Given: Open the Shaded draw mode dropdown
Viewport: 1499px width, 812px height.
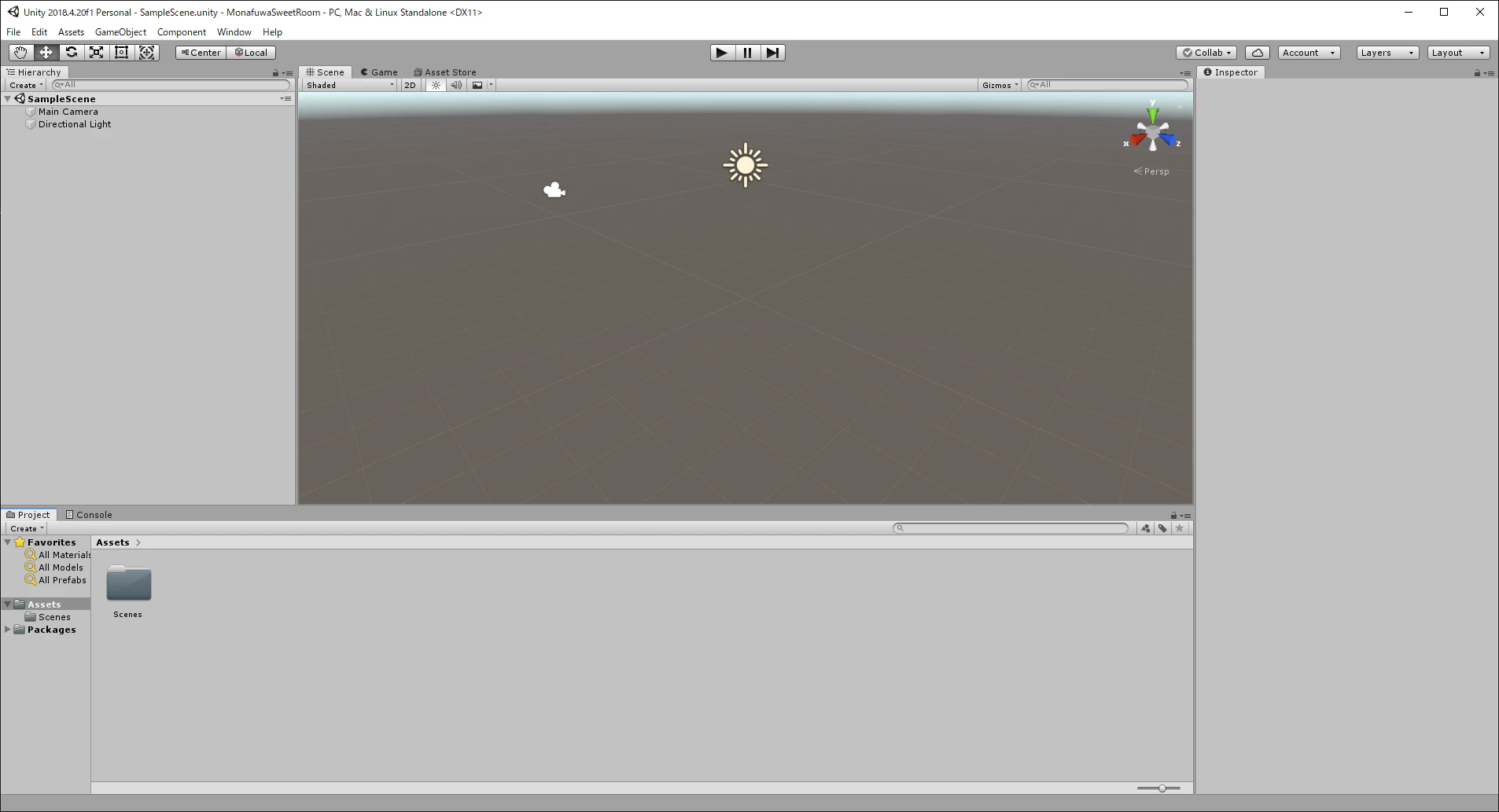Looking at the screenshot, I should click(x=350, y=85).
